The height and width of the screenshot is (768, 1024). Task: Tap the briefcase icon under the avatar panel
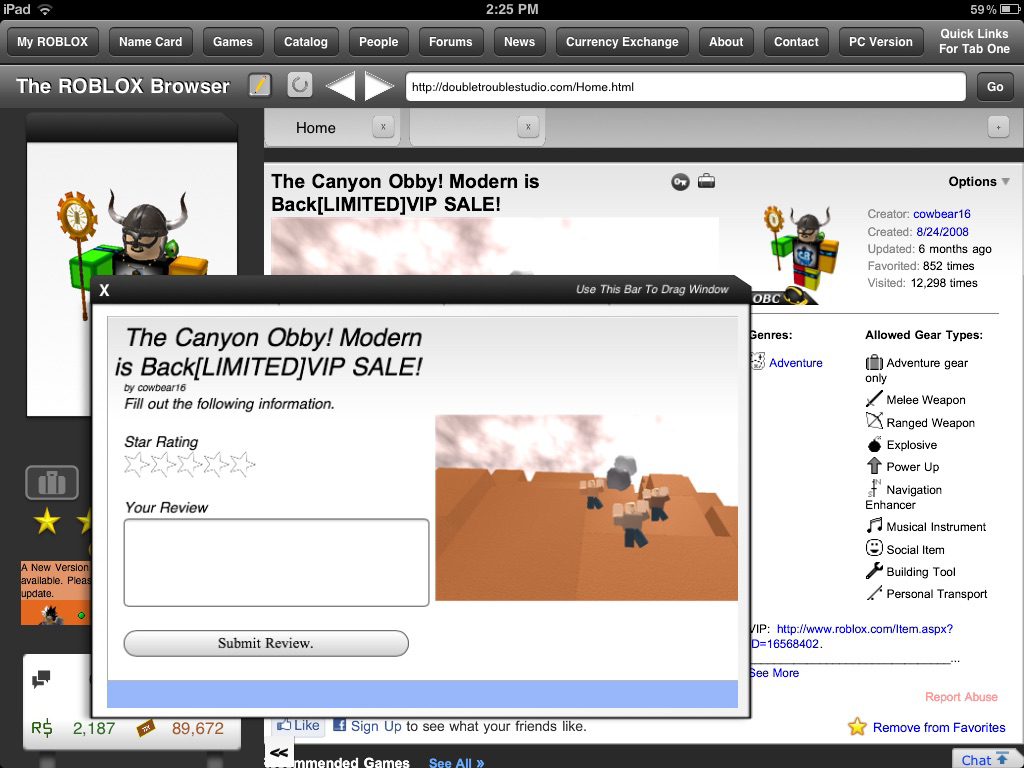coord(52,483)
